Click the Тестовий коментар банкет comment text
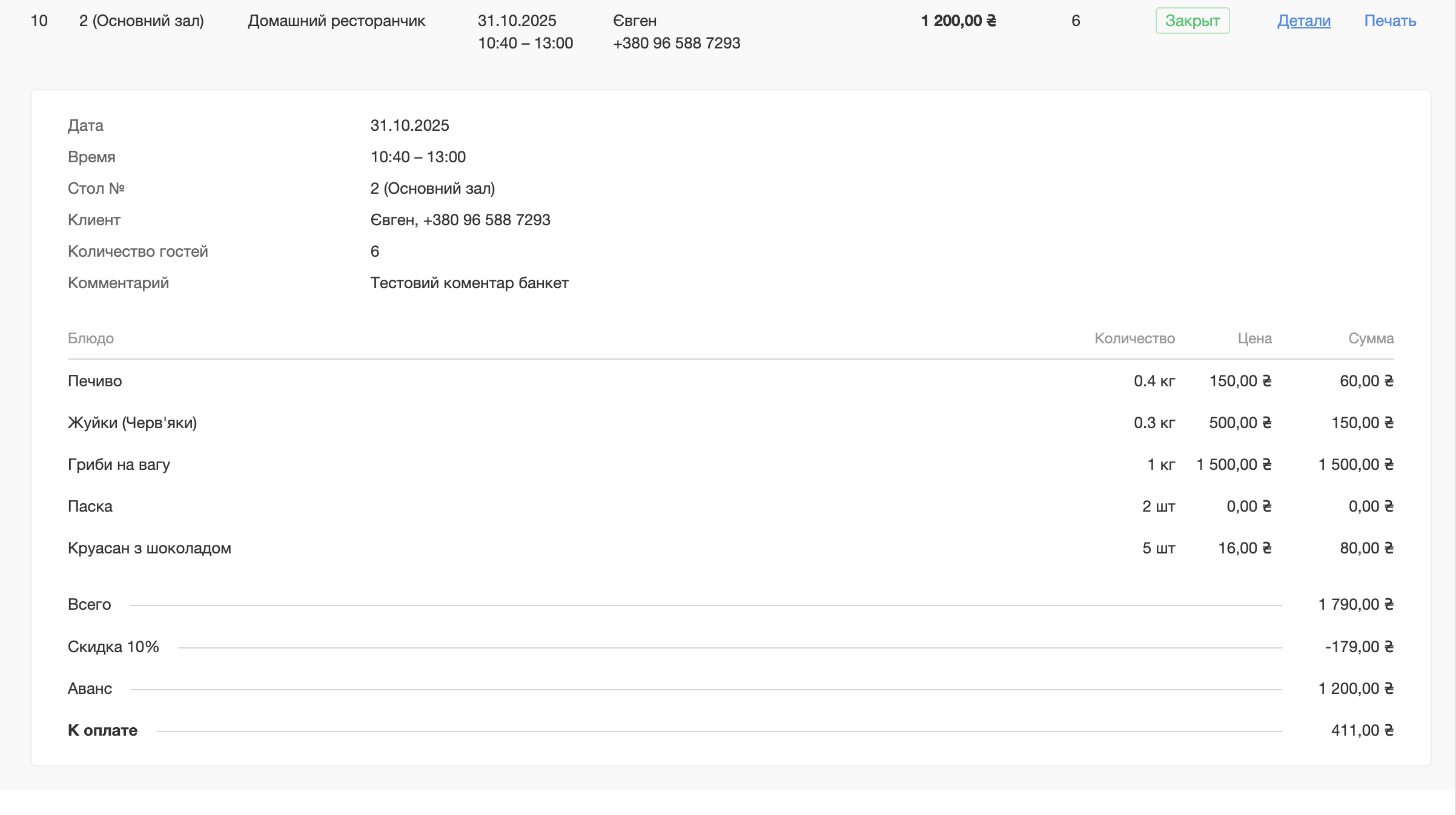1456x815 pixels. point(469,283)
